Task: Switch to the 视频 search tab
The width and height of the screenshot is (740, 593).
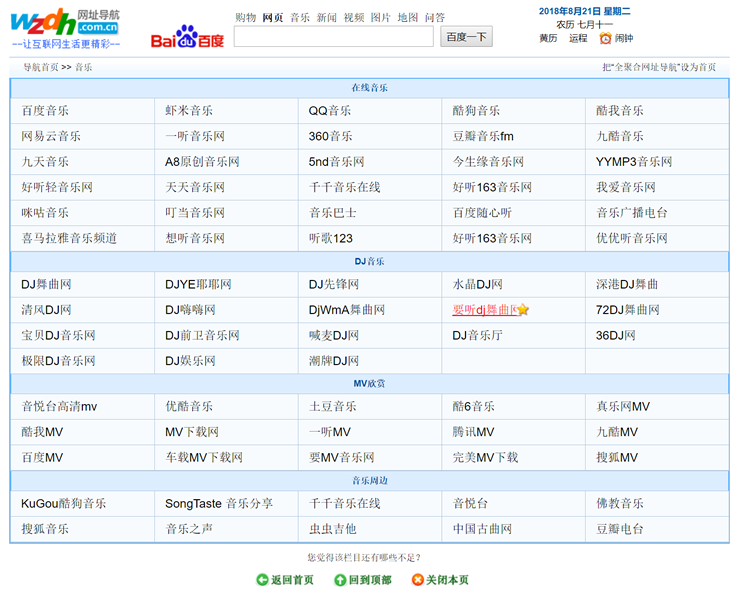Action: click(354, 17)
